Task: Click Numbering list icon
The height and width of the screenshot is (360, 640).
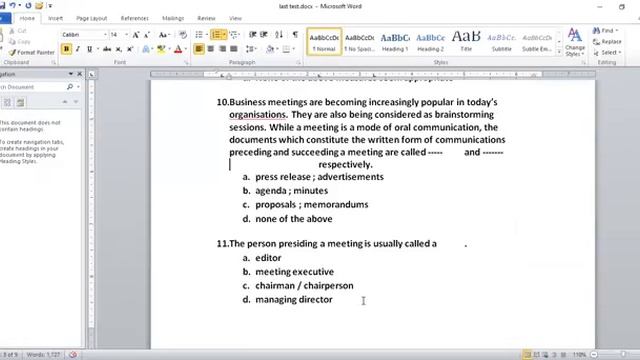Action: 216,35
